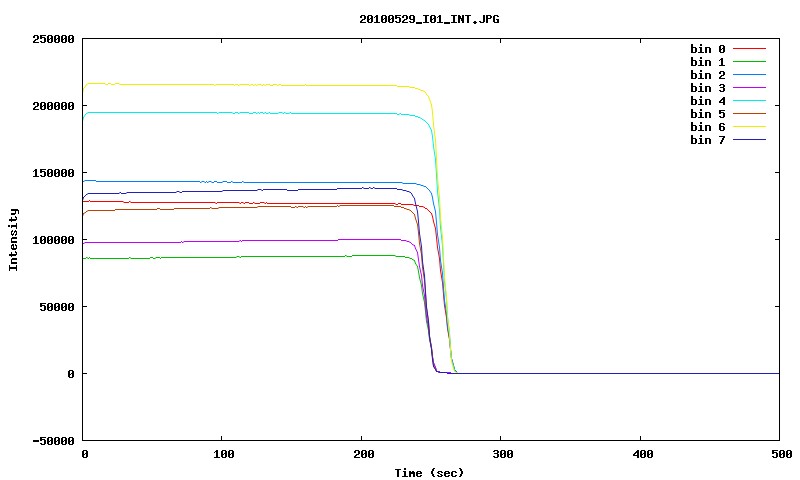Click the 250000 y-axis tick label

pyautogui.click(x=53, y=39)
